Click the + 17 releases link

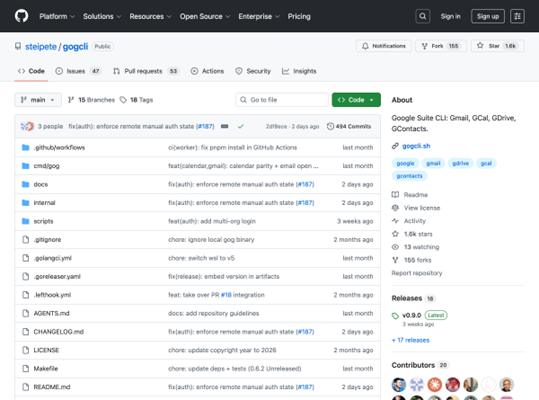(410, 340)
